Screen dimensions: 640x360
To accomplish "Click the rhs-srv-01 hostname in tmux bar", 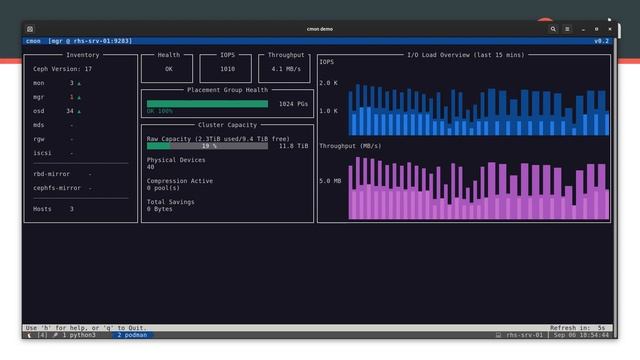I will tap(524, 335).
